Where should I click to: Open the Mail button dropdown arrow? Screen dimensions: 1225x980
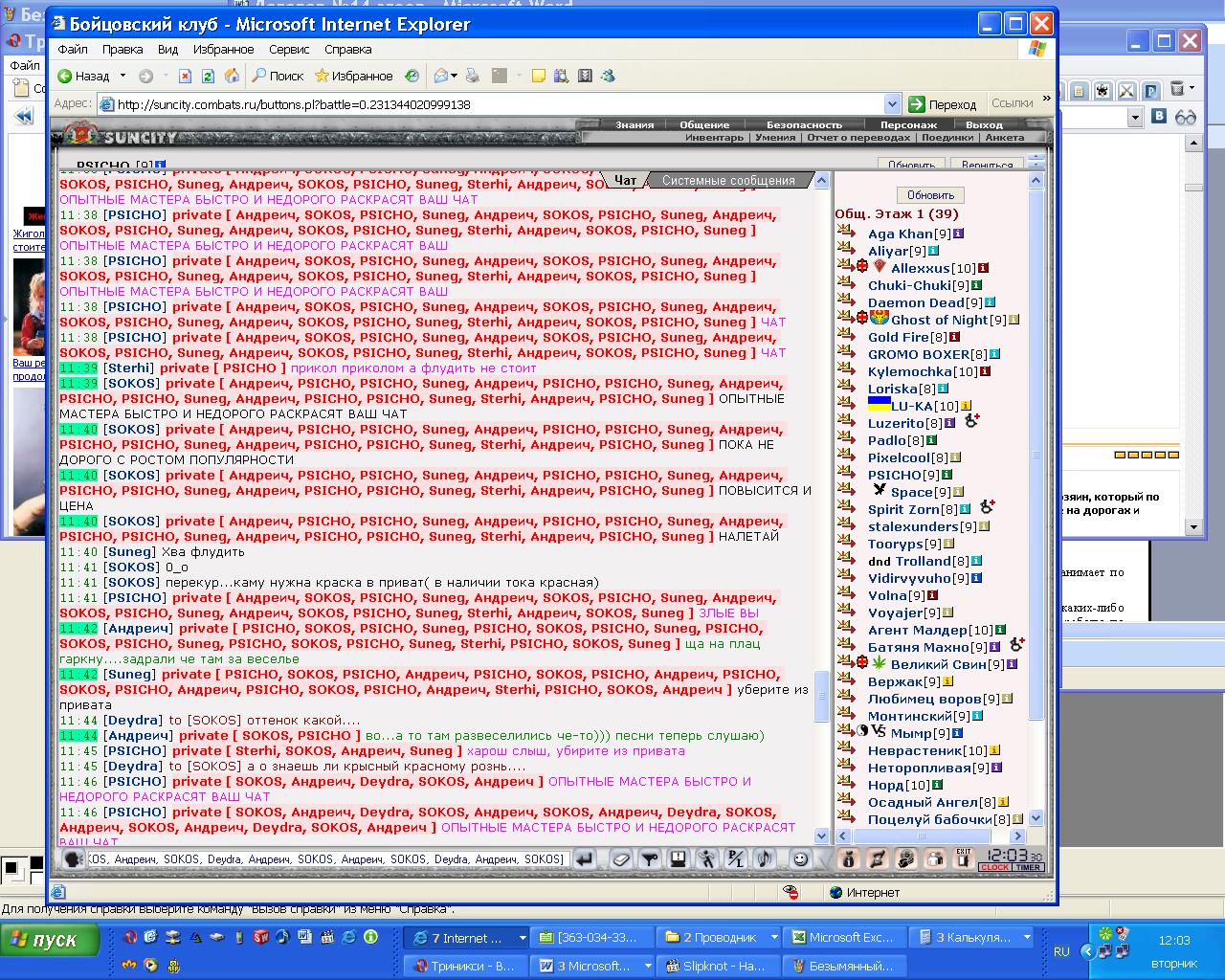(x=455, y=76)
